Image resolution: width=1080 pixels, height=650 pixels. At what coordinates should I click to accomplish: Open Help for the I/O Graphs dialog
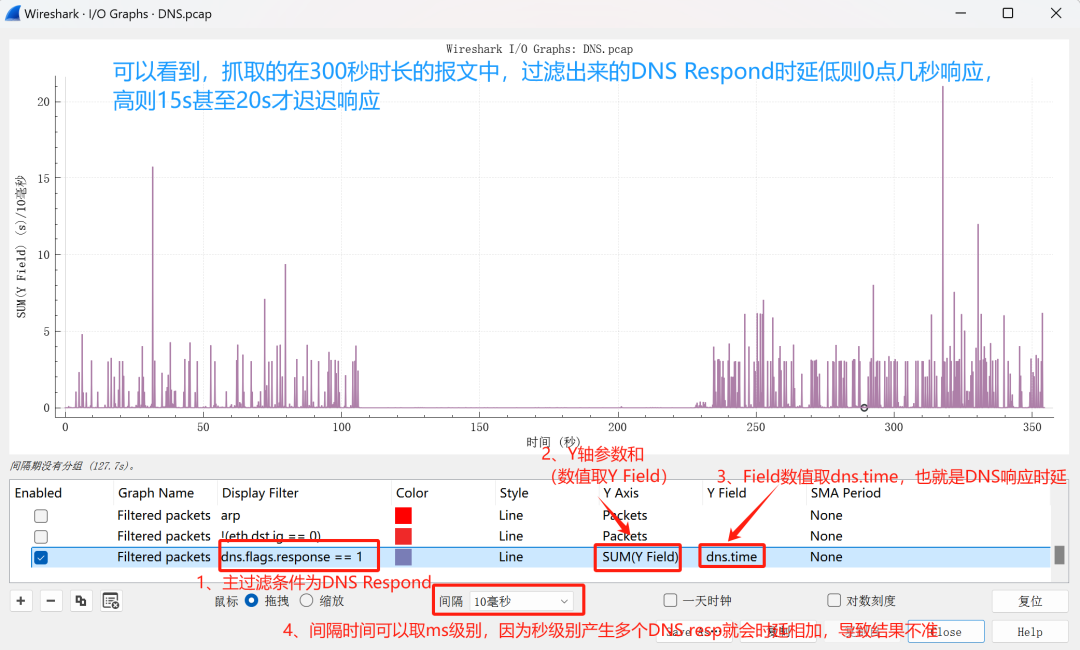(x=1030, y=631)
